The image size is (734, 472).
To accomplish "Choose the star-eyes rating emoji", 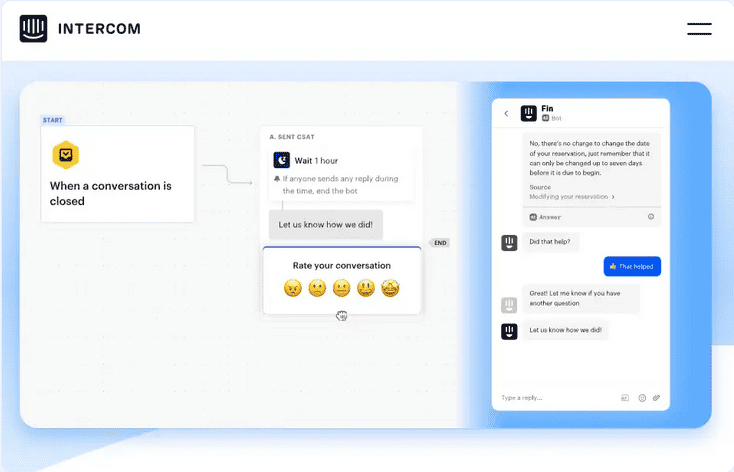I will 390,288.
